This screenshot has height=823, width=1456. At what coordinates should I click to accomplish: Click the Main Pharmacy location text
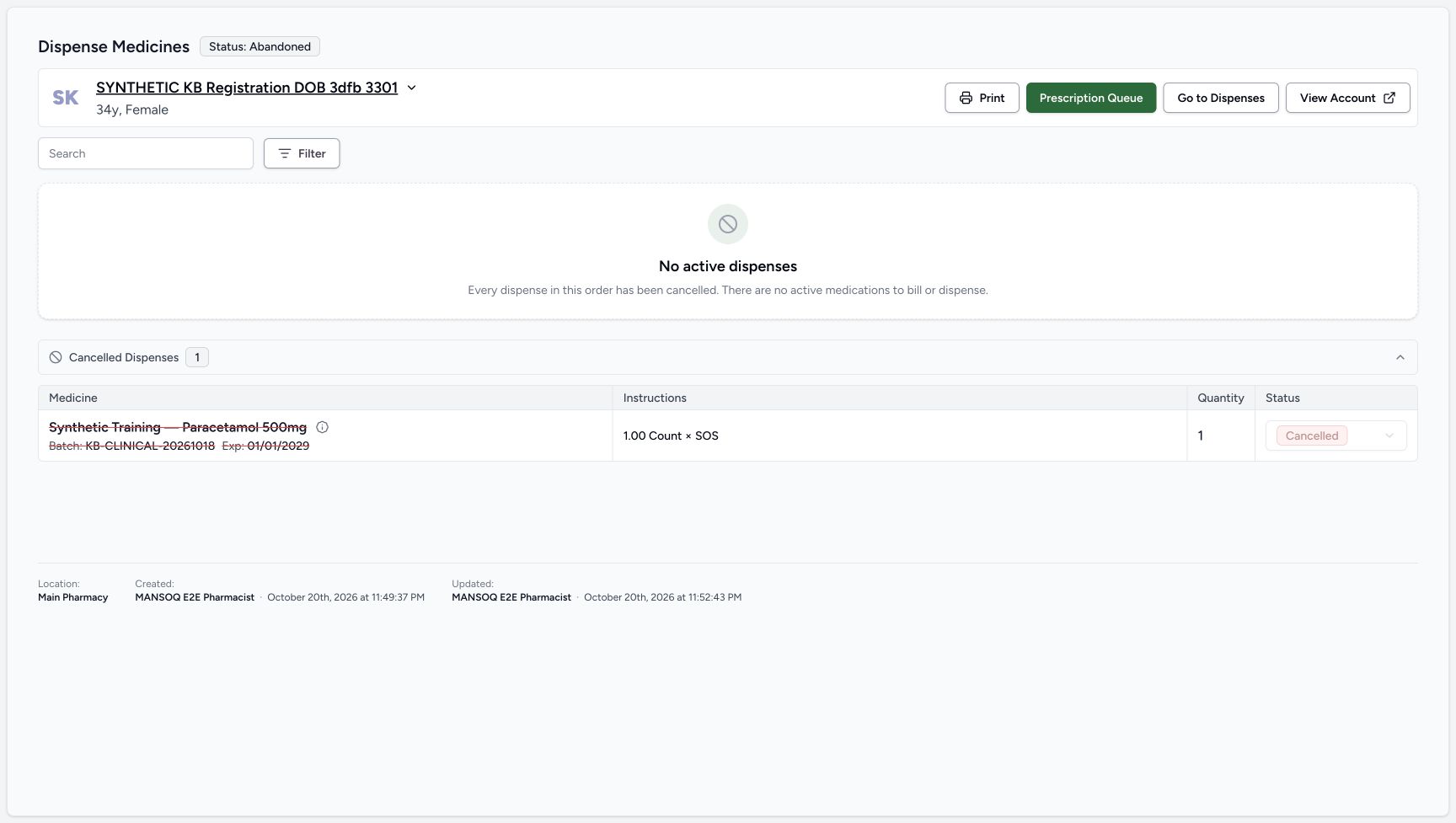point(73,597)
